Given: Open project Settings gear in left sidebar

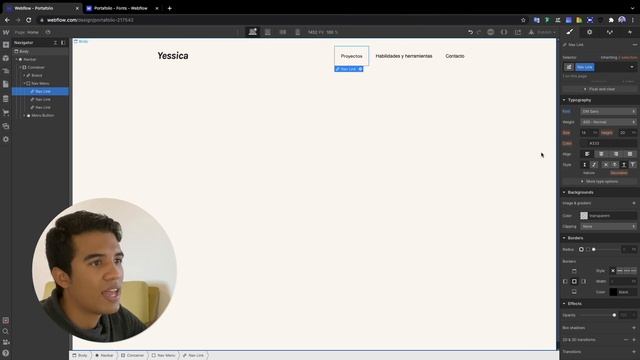Looking at the screenshot, I should [x=6, y=139].
